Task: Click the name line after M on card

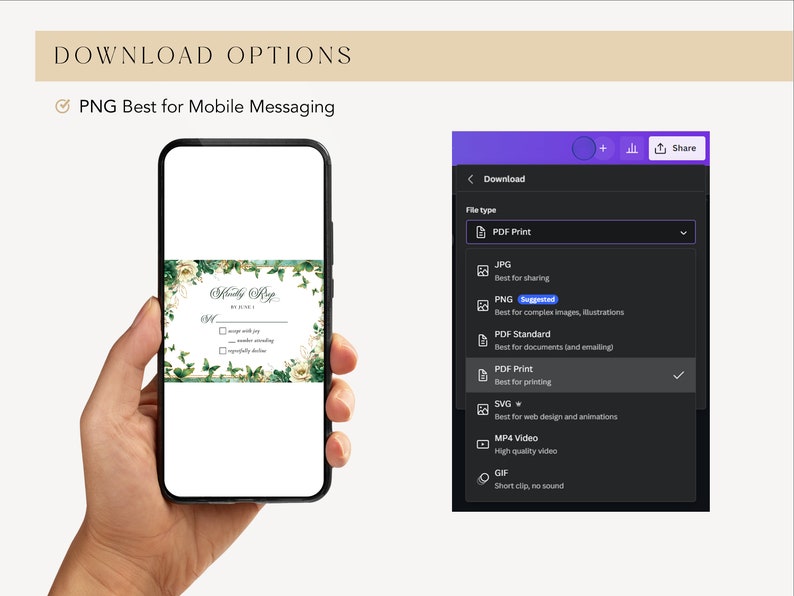Action: 252,321
